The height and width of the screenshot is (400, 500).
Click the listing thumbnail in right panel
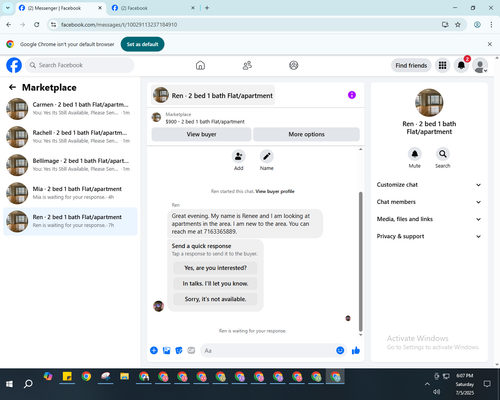[429, 103]
